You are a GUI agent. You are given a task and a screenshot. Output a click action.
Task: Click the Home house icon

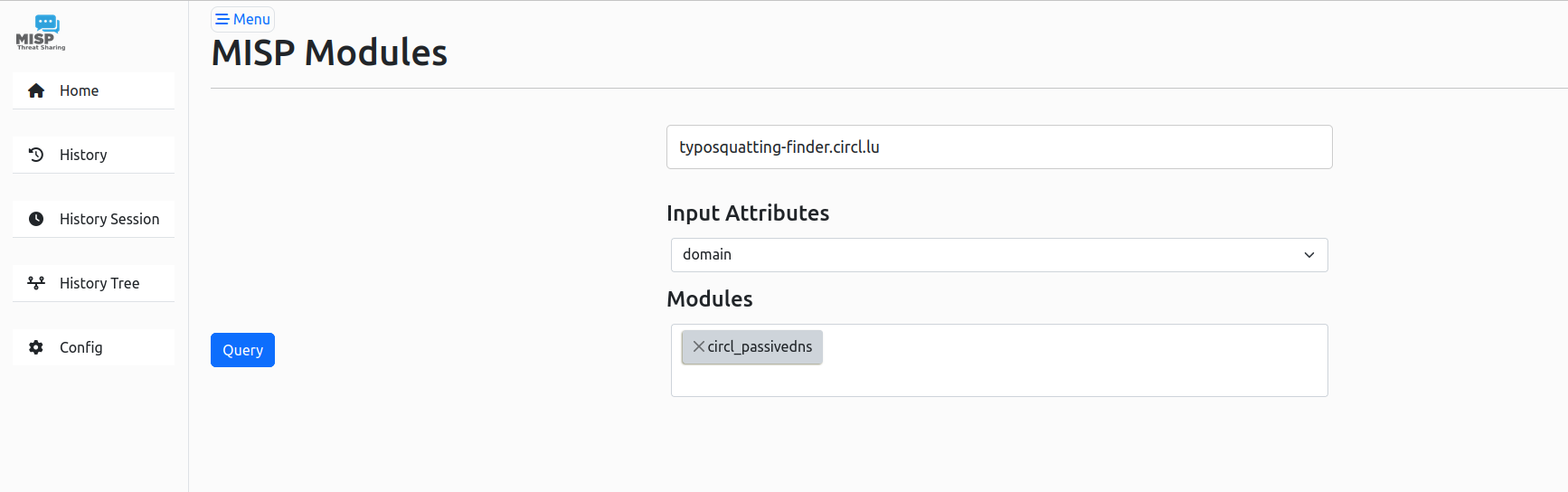(x=36, y=90)
